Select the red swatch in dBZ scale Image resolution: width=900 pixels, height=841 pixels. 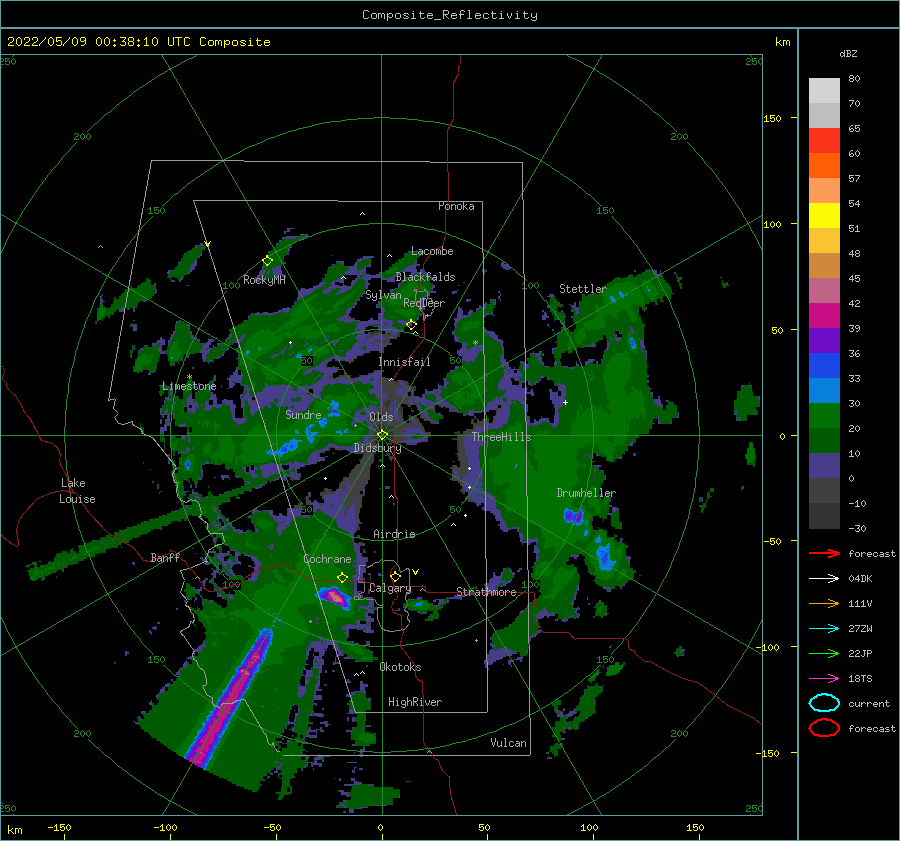[824, 141]
